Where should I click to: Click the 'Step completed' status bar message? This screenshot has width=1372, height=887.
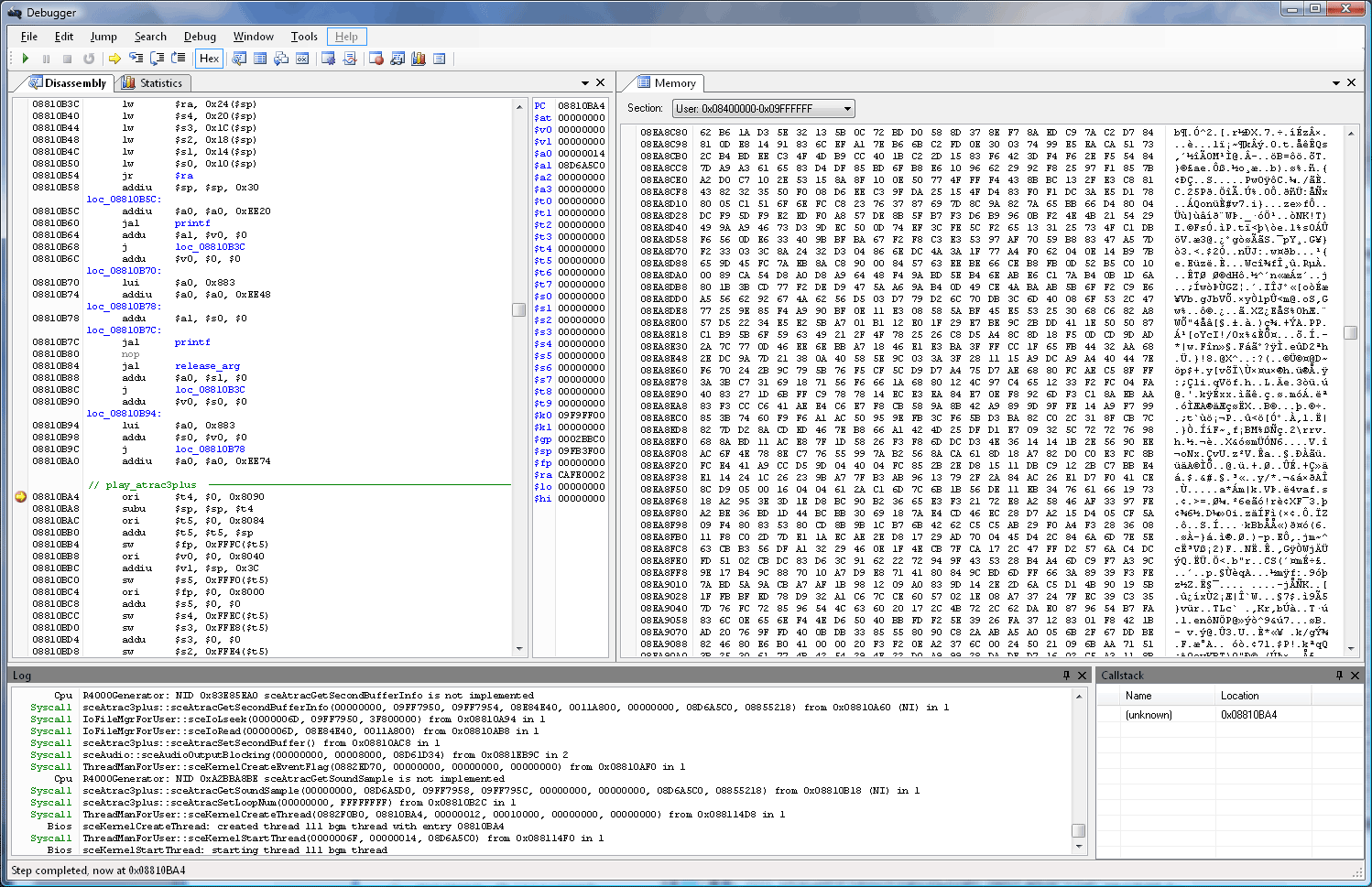pos(98,871)
